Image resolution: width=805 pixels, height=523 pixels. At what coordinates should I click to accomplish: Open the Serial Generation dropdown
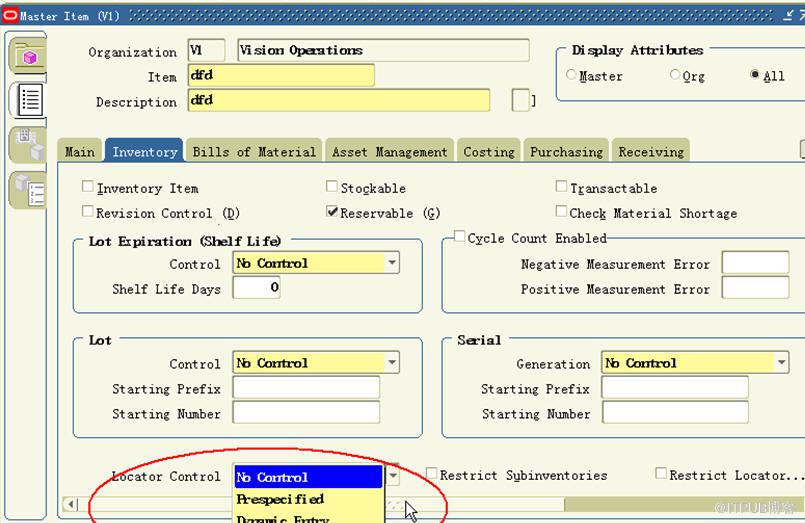click(x=781, y=362)
